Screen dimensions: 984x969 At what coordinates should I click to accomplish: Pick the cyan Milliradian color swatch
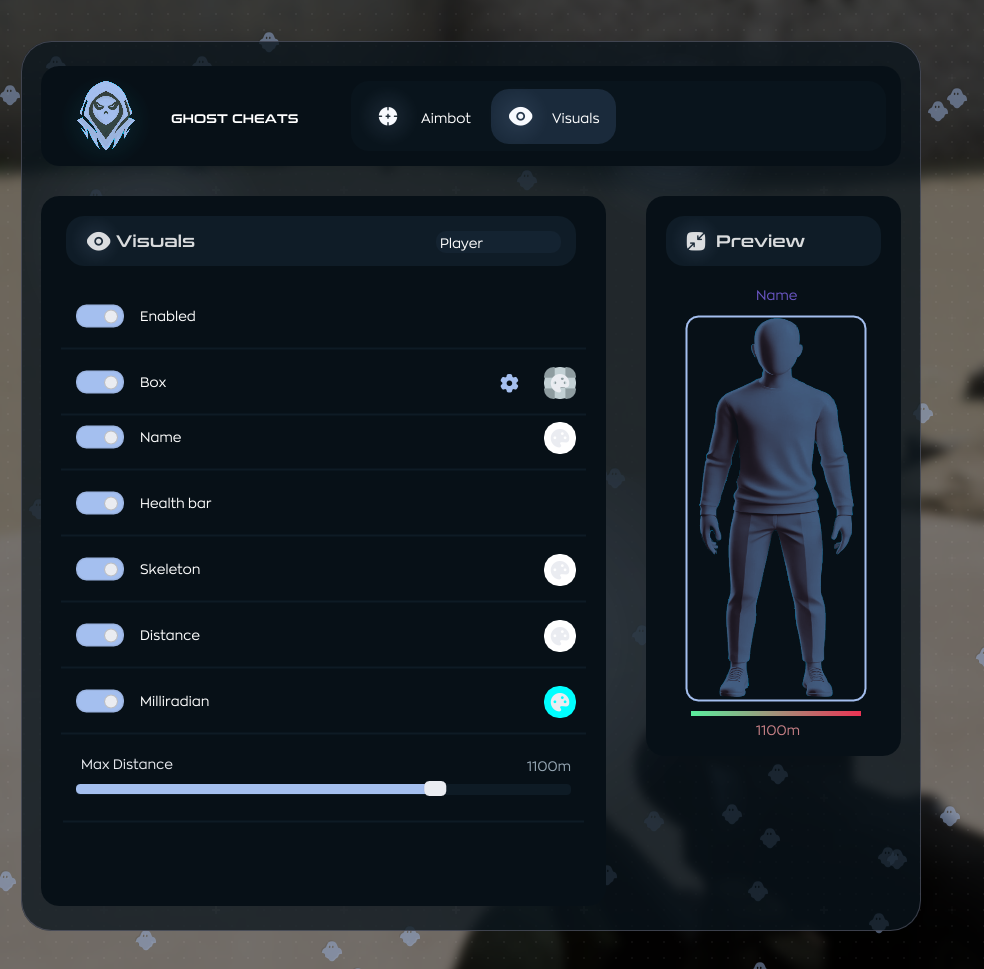coord(560,702)
